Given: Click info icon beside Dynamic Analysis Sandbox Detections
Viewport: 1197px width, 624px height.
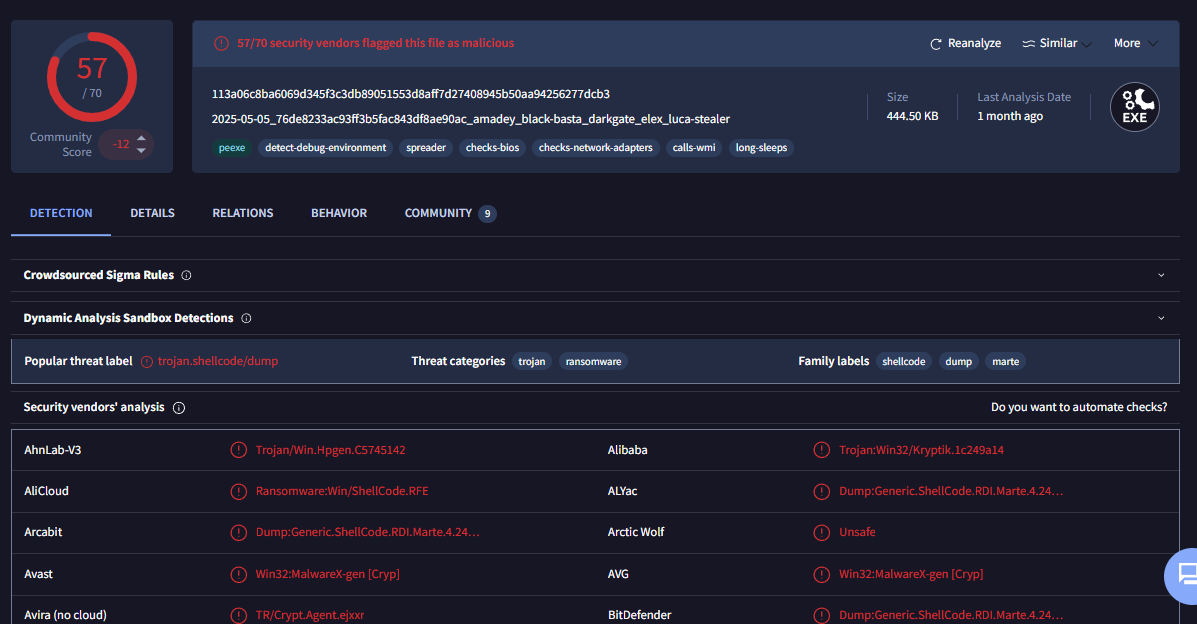Looking at the screenshot, I should click(x=246, y=318).
